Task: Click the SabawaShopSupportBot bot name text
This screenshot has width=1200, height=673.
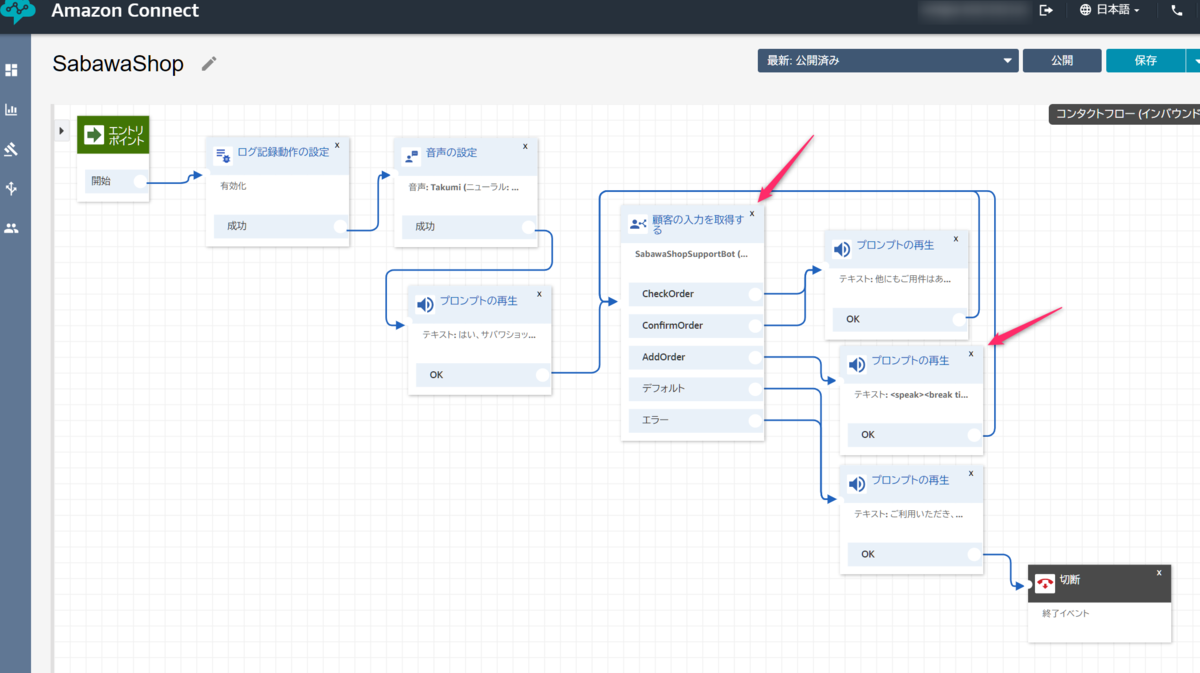Action: [x=691, y=254]
